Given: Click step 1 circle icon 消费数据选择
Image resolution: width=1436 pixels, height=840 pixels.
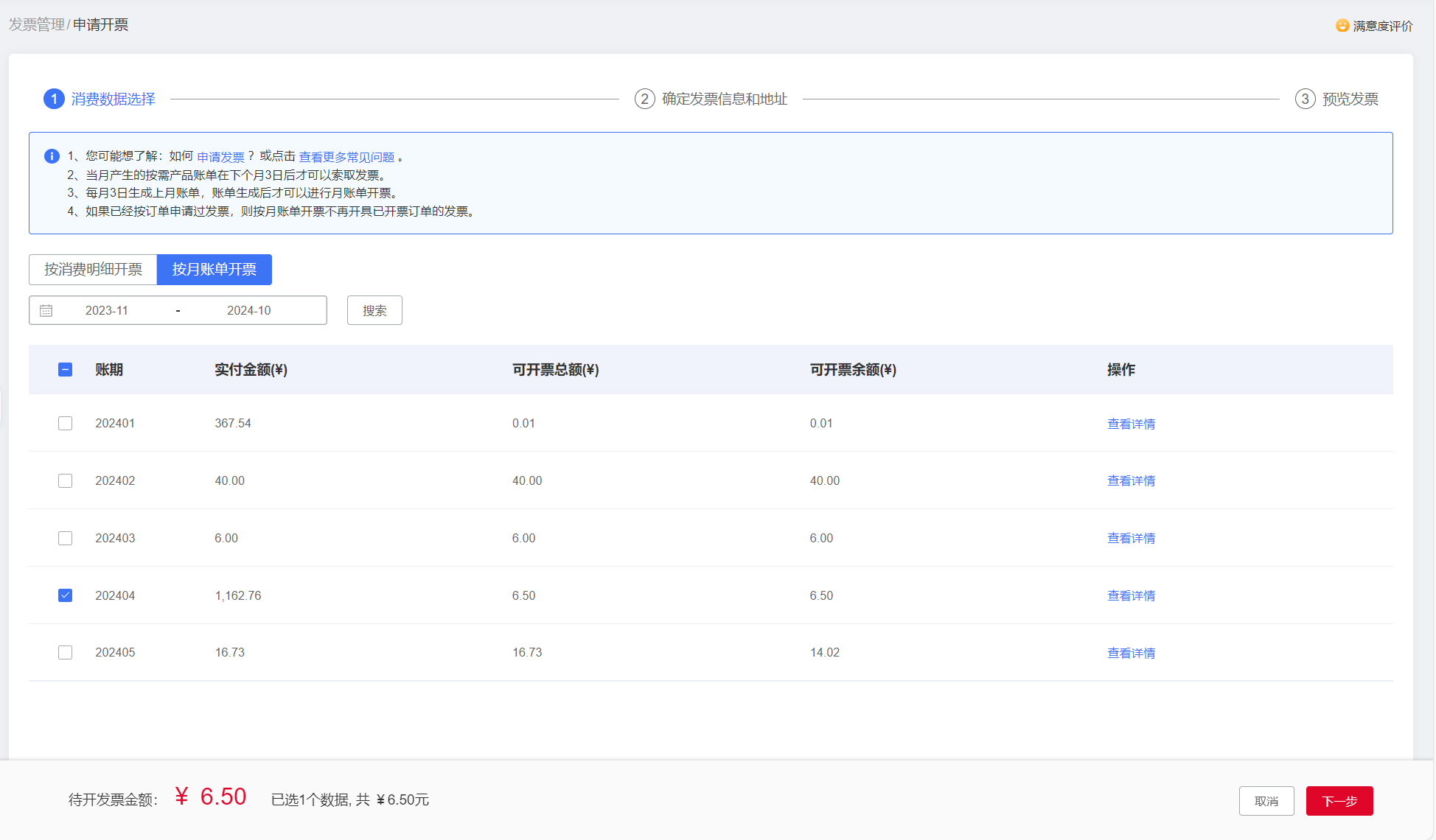Looking at the screenshot, I should 54,99.
